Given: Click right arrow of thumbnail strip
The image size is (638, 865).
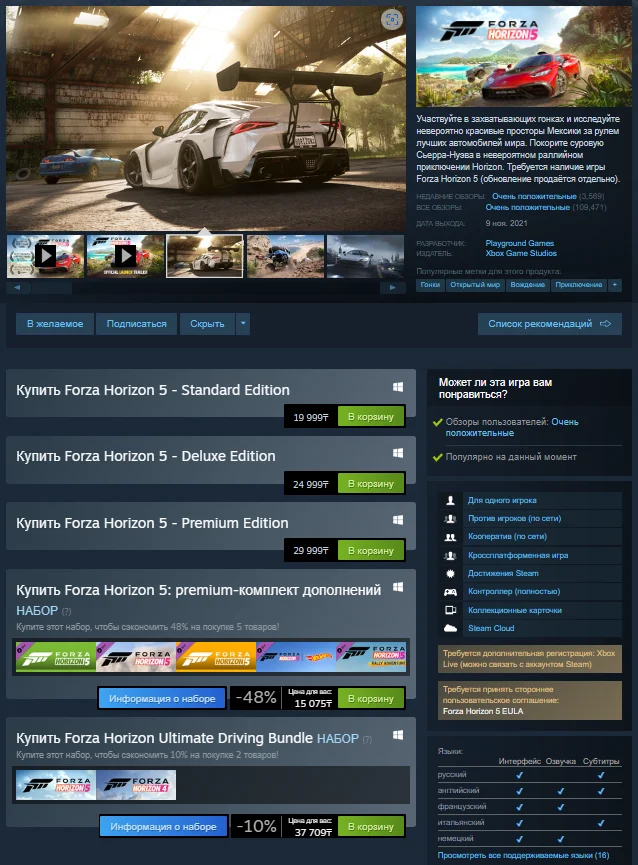Looking at the screenshot, I should click(x=392, y=287).
